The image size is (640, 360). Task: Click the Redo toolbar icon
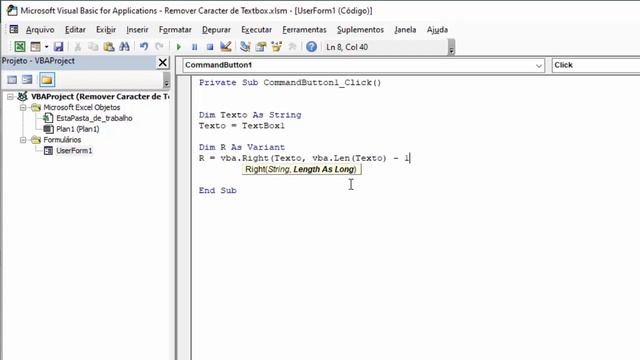click(159, 47)
